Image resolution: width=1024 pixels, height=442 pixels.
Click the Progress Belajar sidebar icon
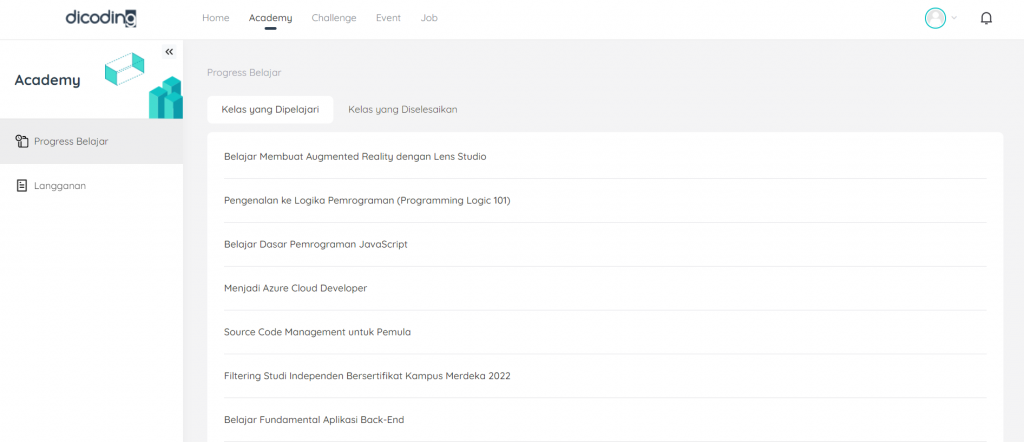(x=22, y=141)
